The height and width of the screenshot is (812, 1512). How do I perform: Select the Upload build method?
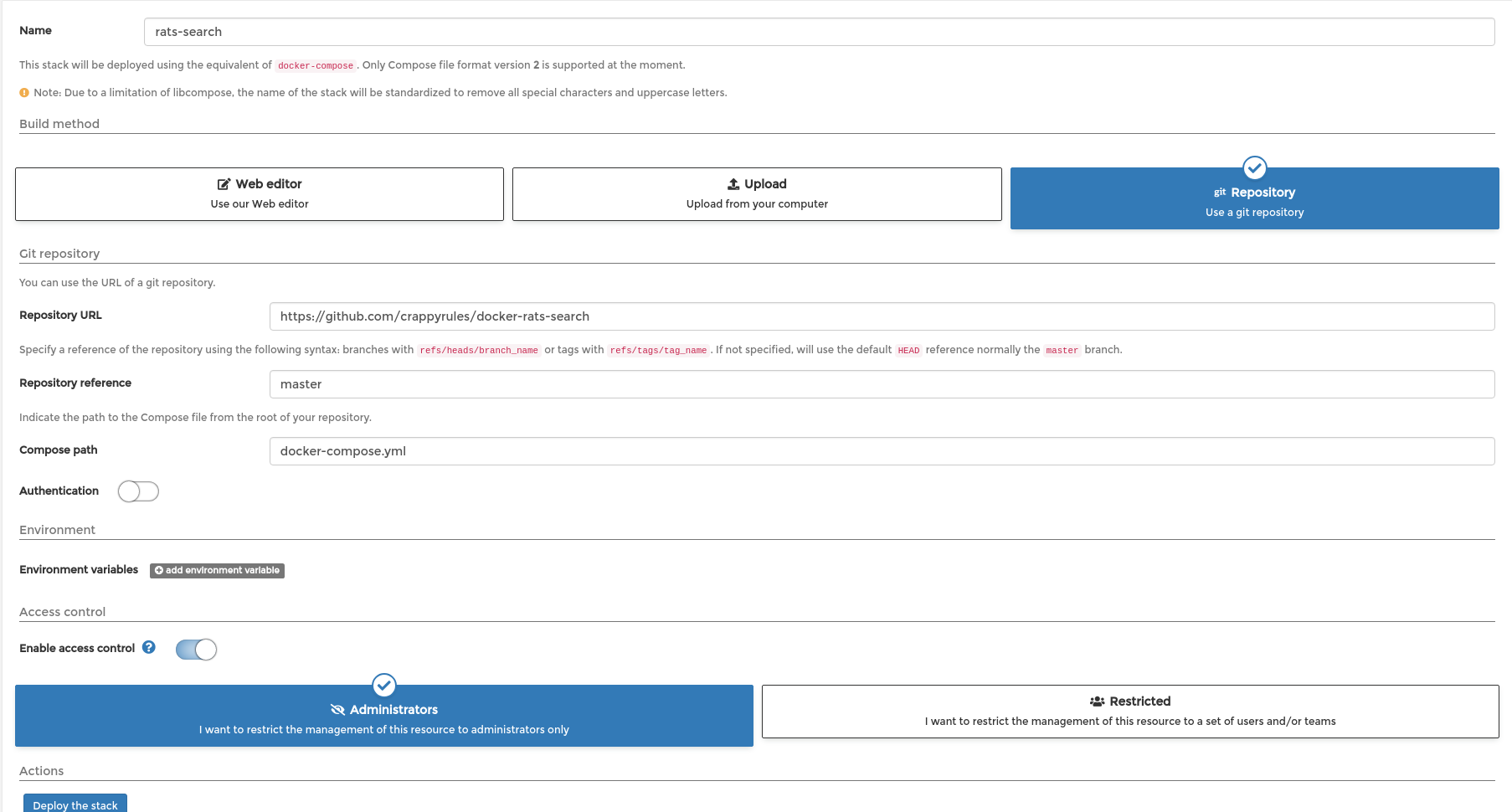[757, 194]
